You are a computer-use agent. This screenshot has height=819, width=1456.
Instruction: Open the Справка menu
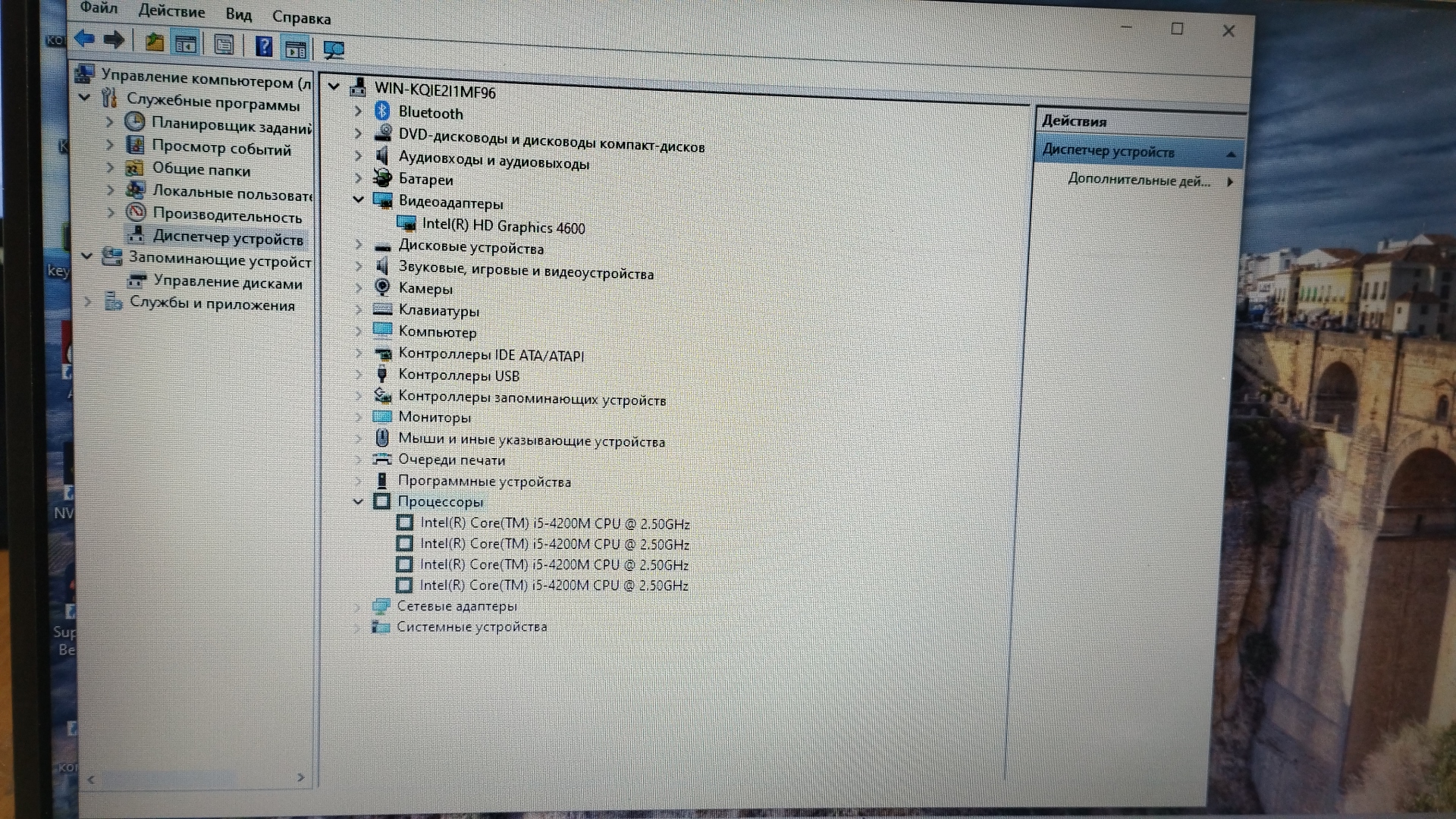(301, 17)
